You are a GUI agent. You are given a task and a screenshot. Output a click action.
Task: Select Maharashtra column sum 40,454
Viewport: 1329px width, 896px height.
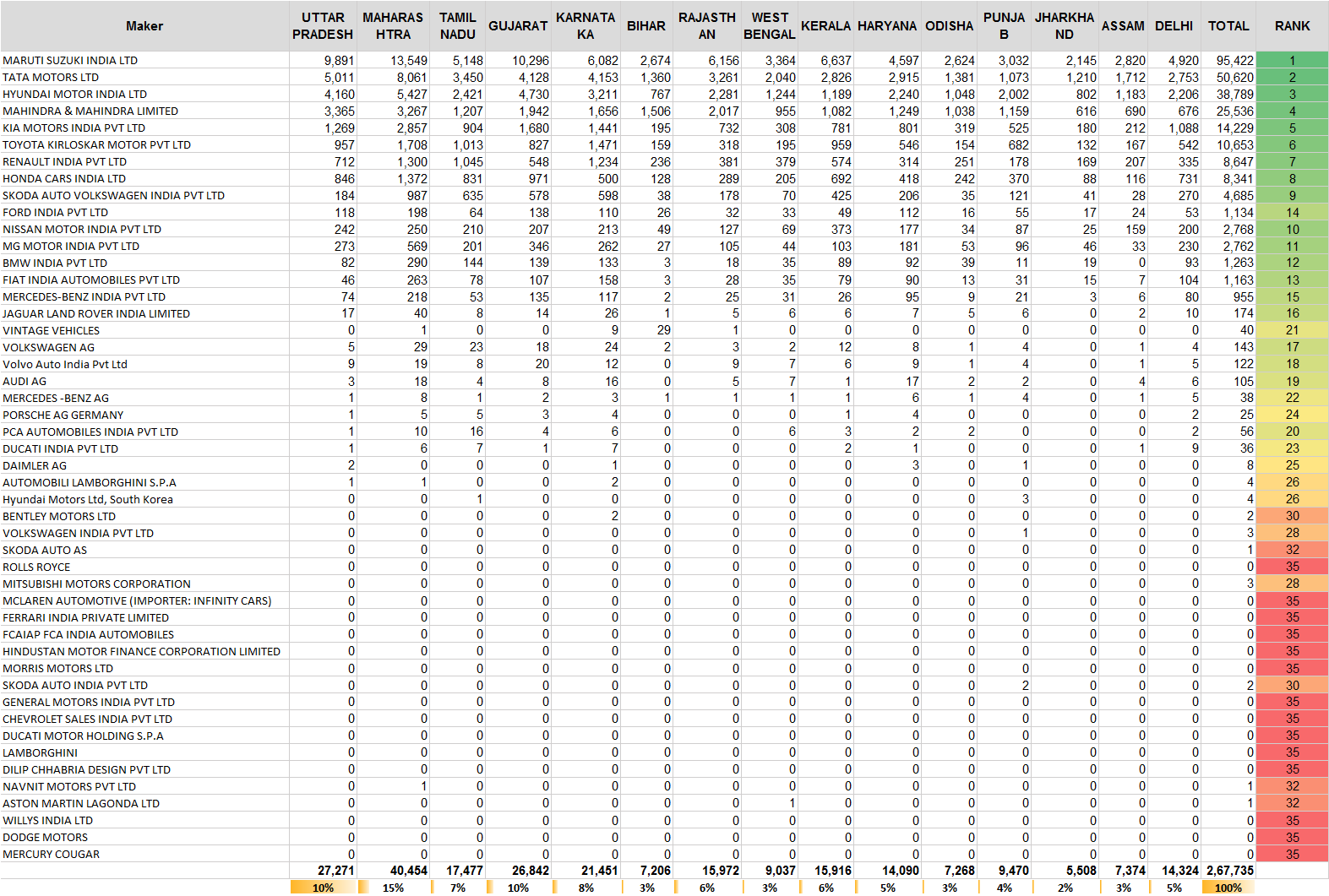393,871
